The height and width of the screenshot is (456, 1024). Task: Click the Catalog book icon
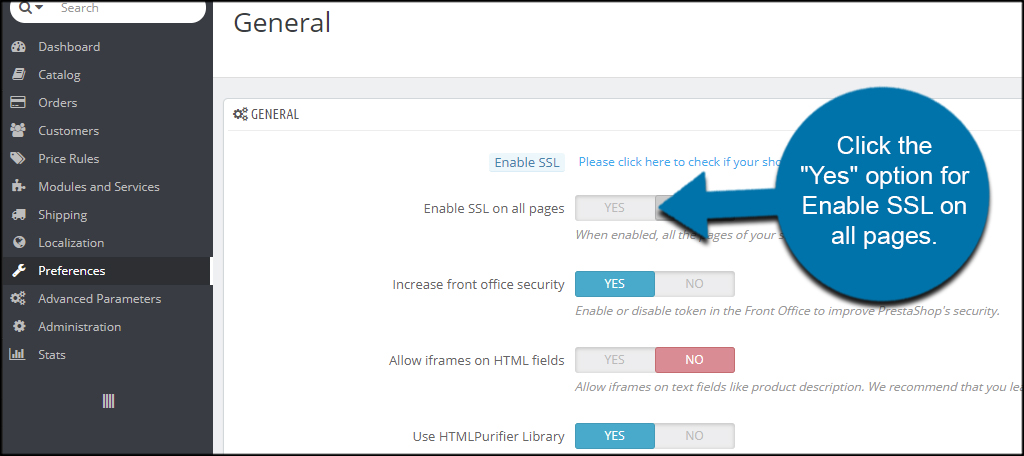point(18,74)
